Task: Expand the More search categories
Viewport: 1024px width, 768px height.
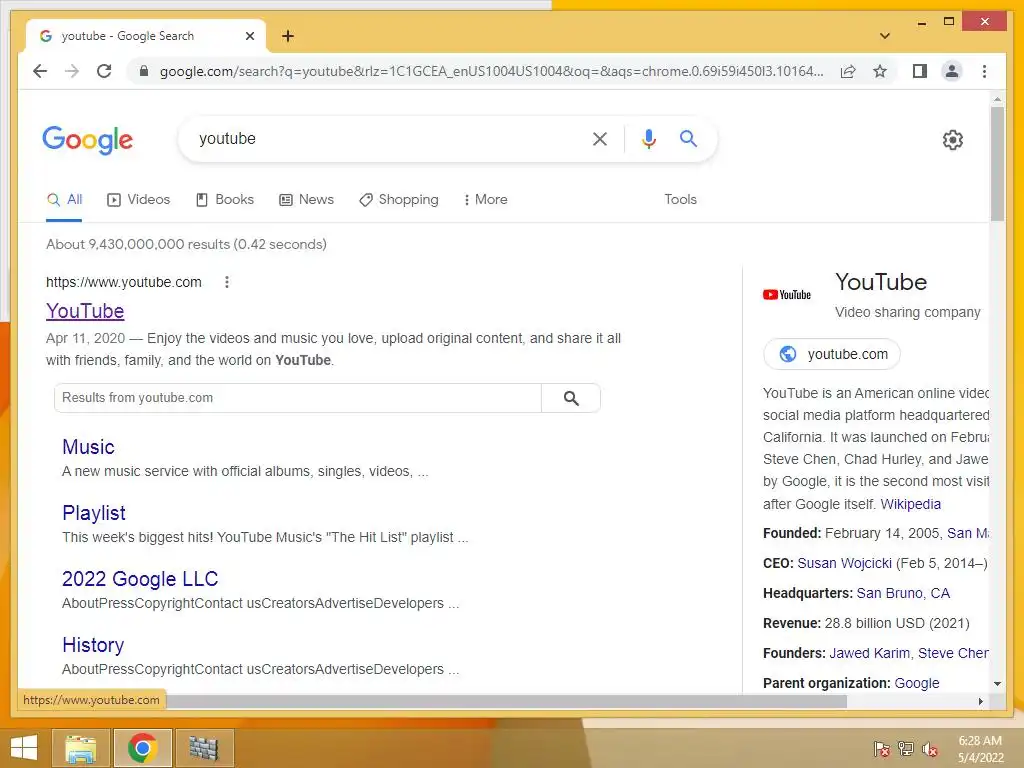Action: [x=485, y=200]
